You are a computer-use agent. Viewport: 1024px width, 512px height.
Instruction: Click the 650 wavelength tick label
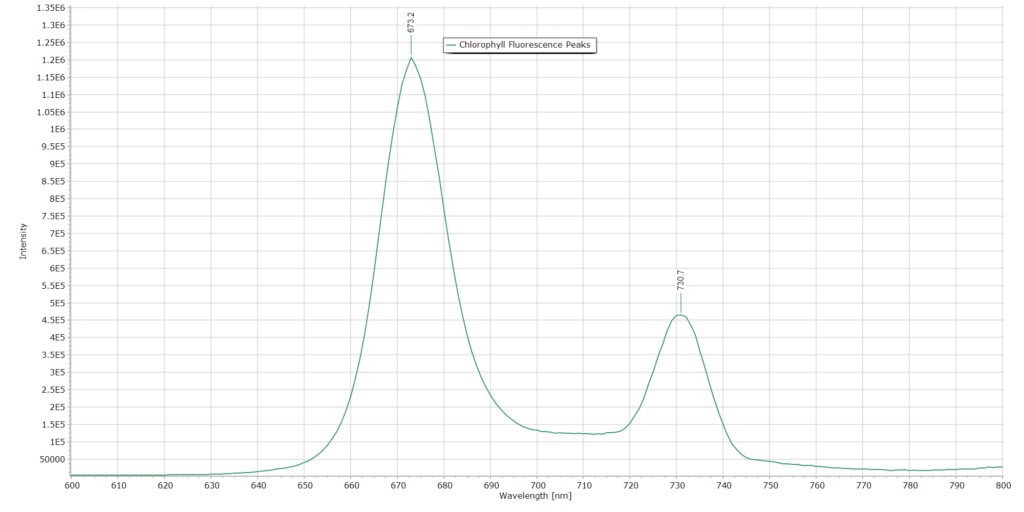[304, 486]
